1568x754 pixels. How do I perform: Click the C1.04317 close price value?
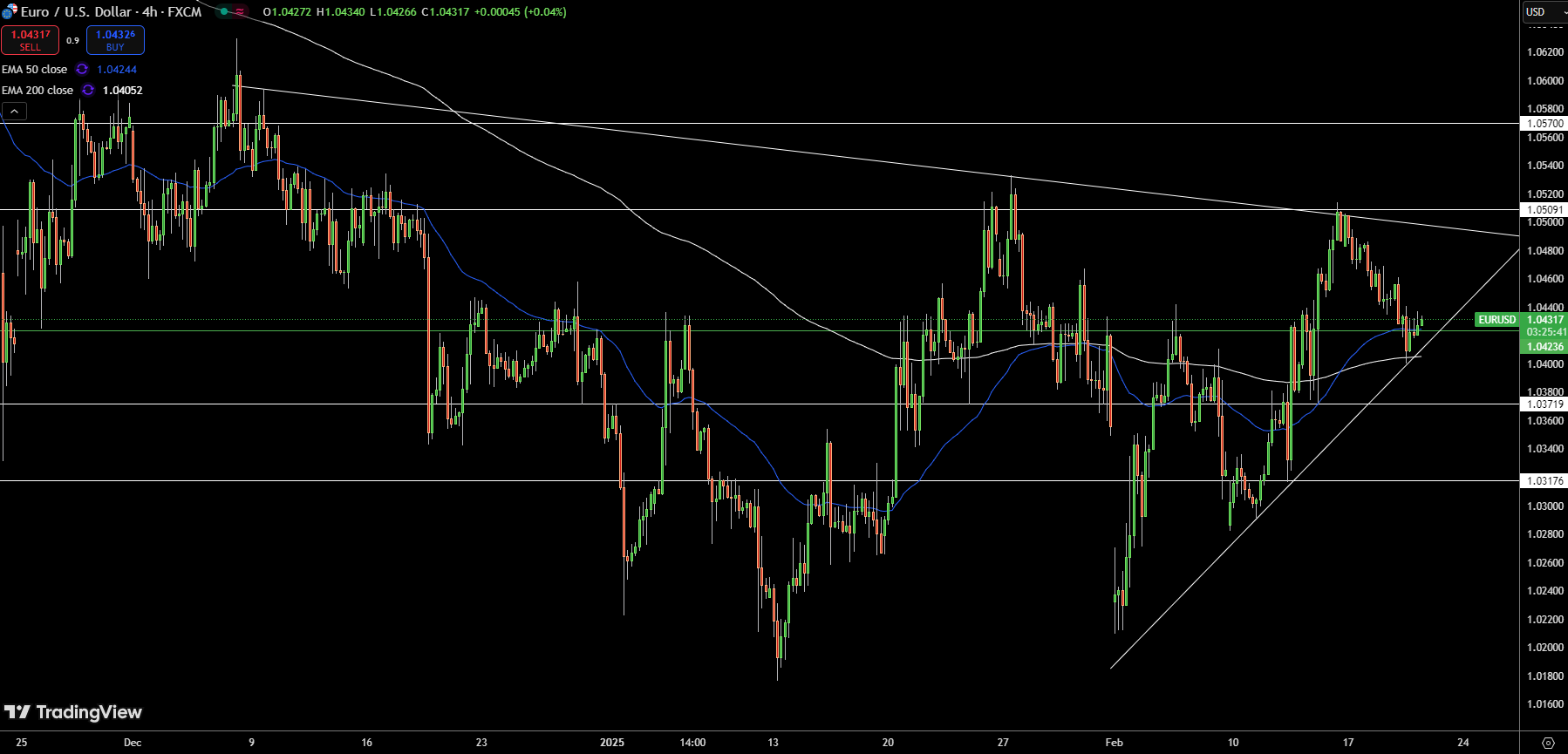point(445,12)
